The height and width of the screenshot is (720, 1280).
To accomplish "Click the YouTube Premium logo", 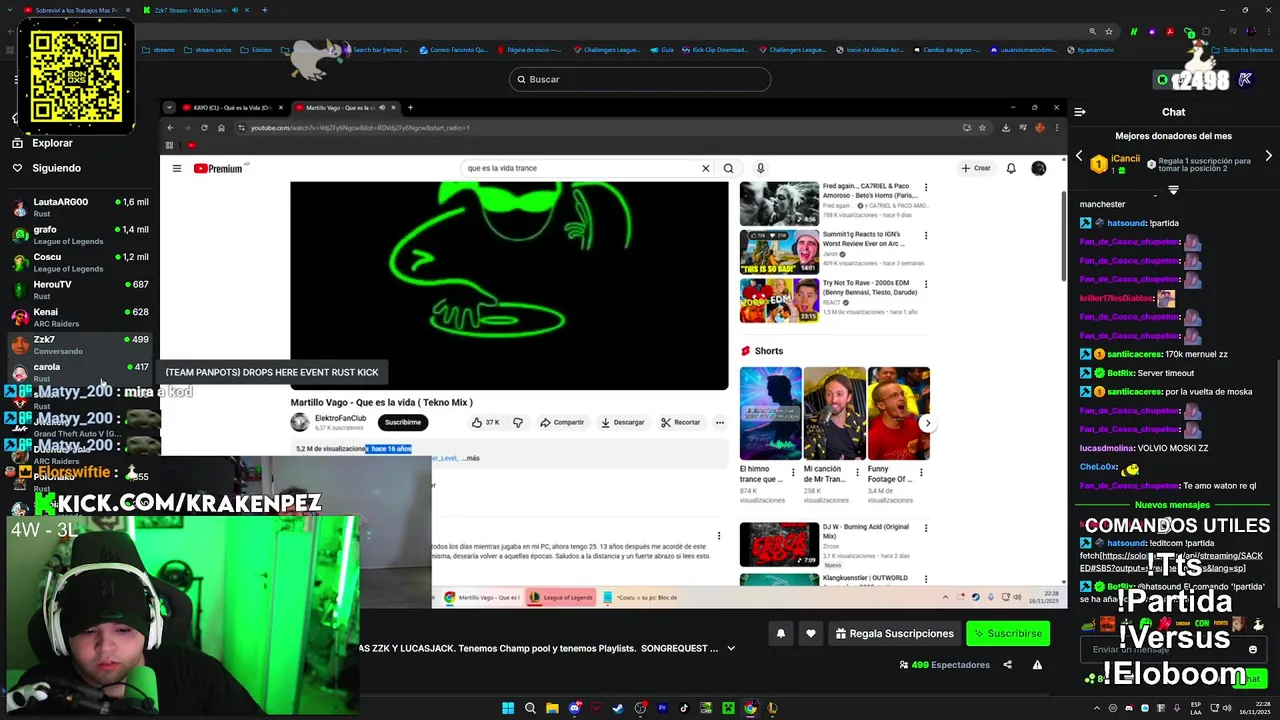I will click(219, 168).
